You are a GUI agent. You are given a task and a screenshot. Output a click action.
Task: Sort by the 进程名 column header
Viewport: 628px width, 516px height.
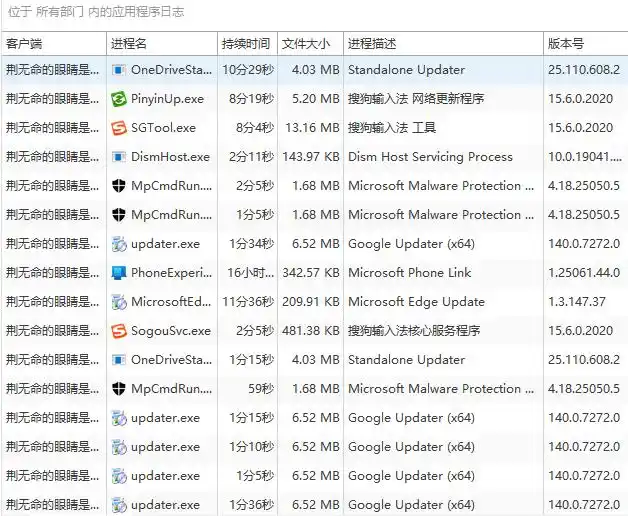click(162, 44)
